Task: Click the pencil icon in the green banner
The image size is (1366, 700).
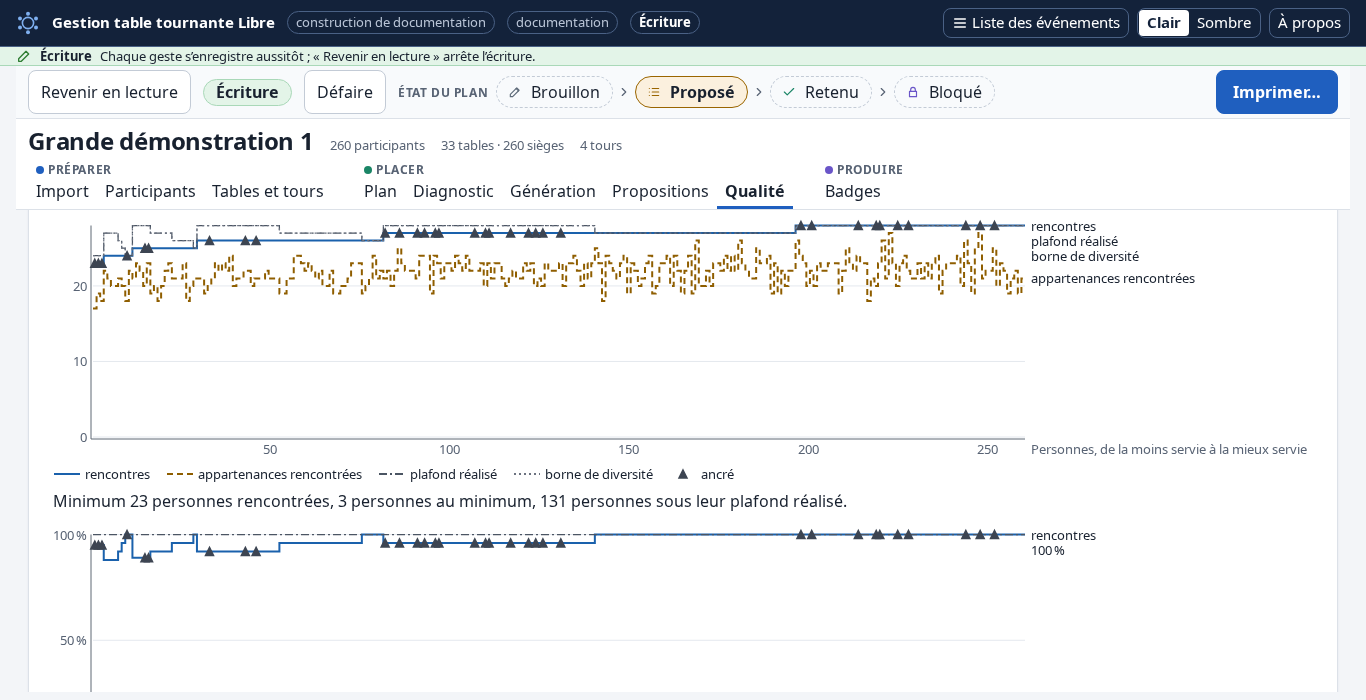Action: click(x=24, y=56)
